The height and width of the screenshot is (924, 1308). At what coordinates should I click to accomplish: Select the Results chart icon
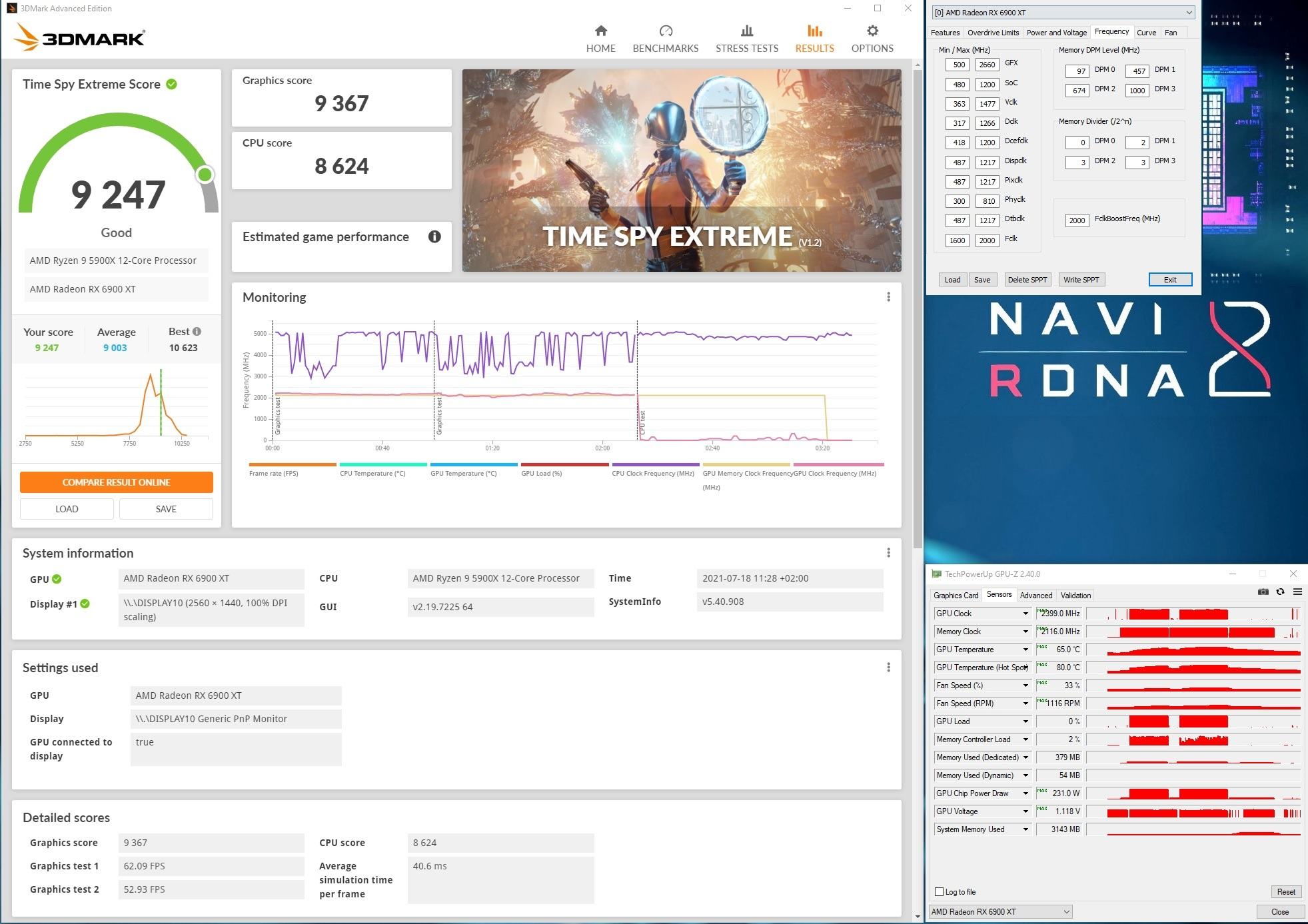pyautogui.click(x=814, y=31)
